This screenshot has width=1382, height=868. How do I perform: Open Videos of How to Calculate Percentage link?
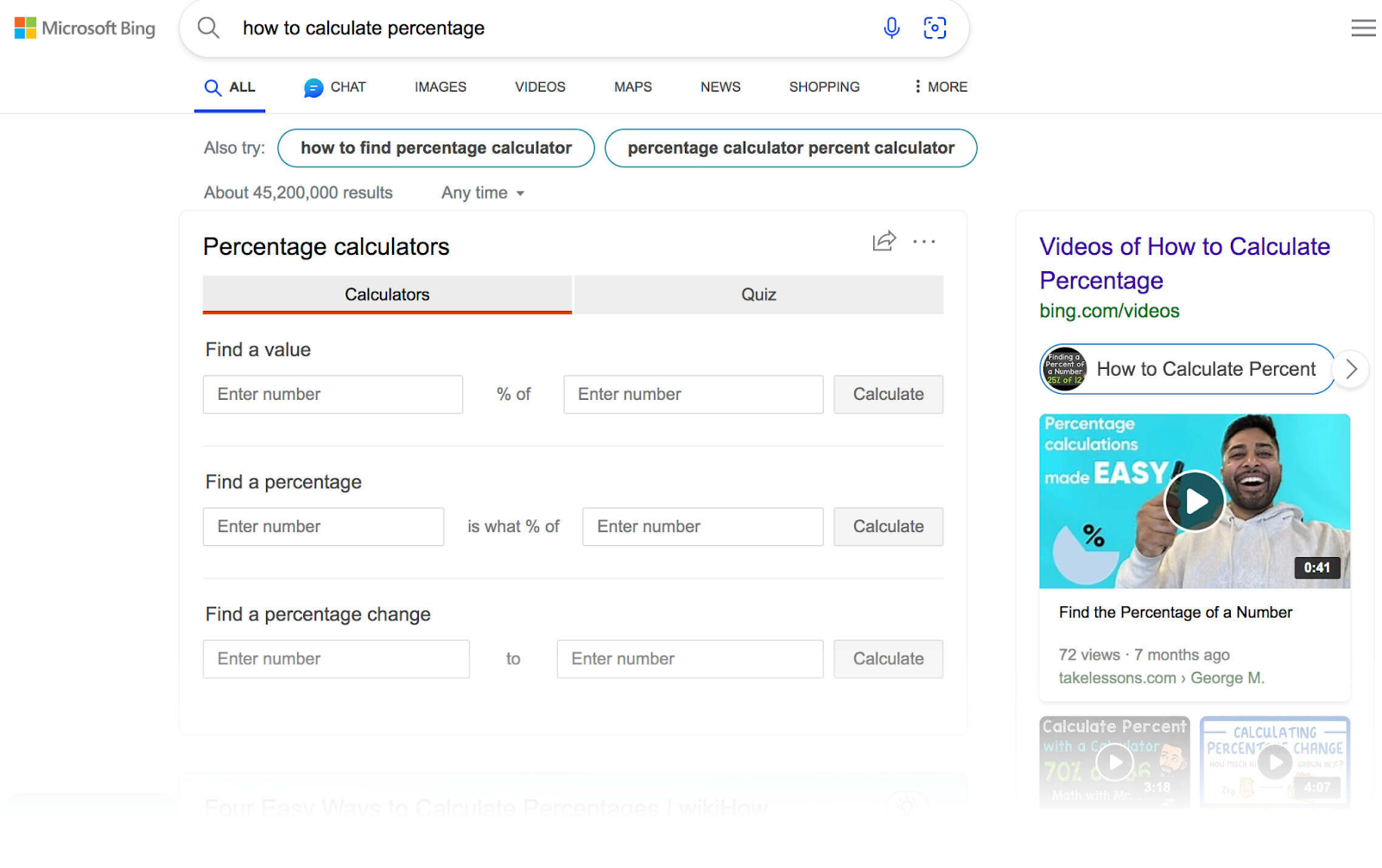pos(1184,263)
